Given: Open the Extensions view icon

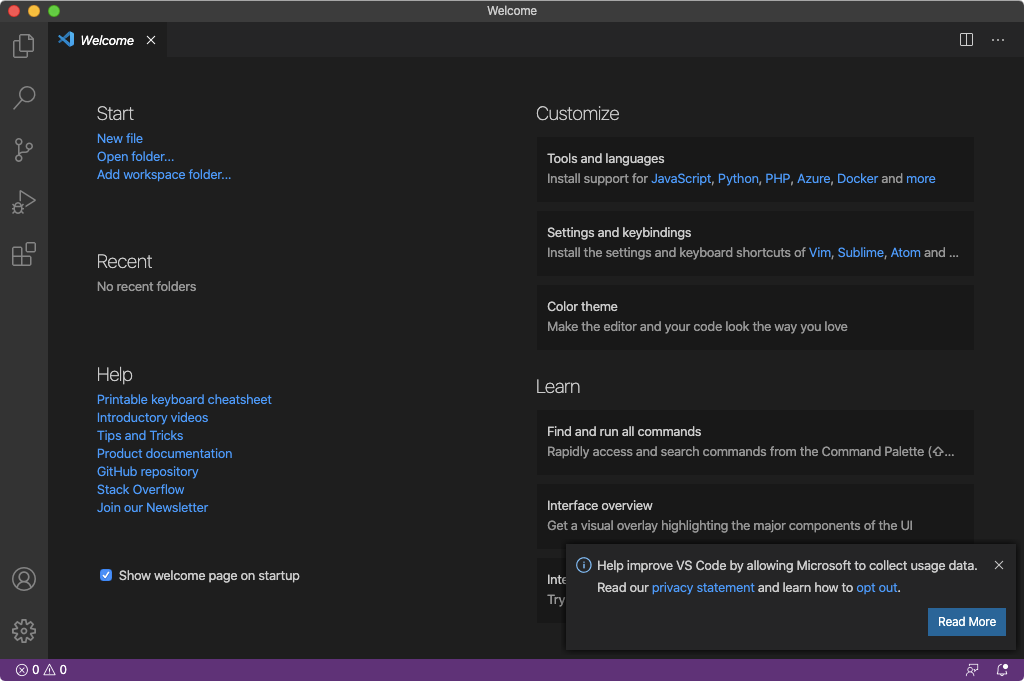Looking at the screenshot, I should (x=23, y=255).
